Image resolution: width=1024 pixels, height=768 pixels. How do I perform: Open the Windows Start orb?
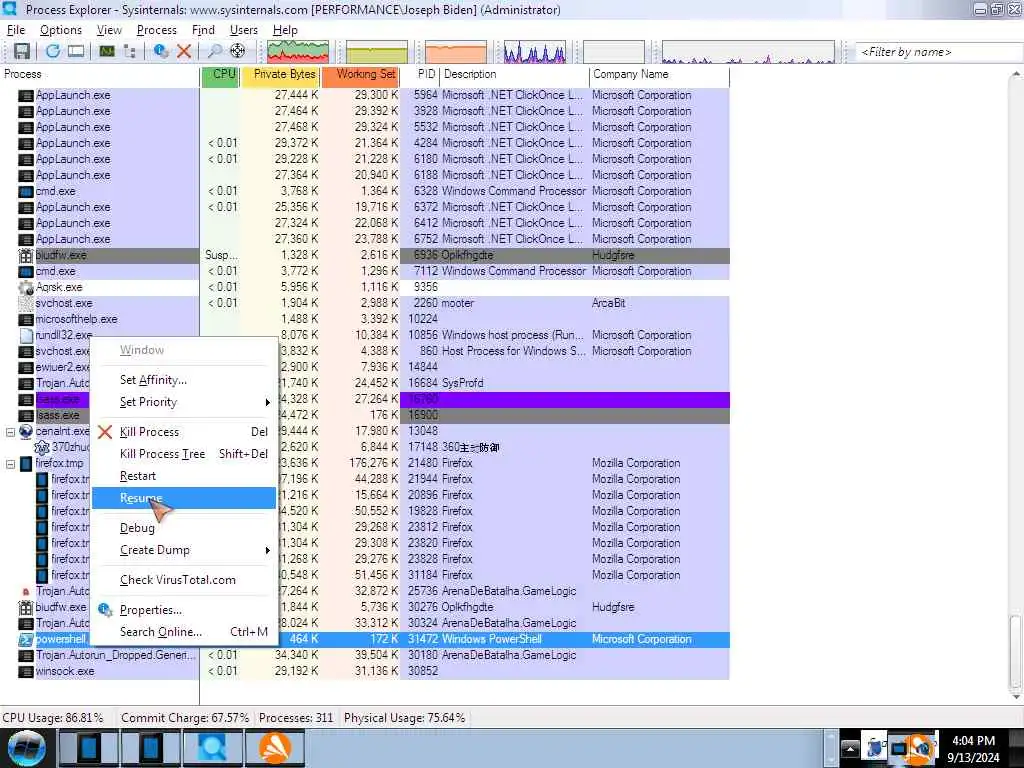point(27,748)
